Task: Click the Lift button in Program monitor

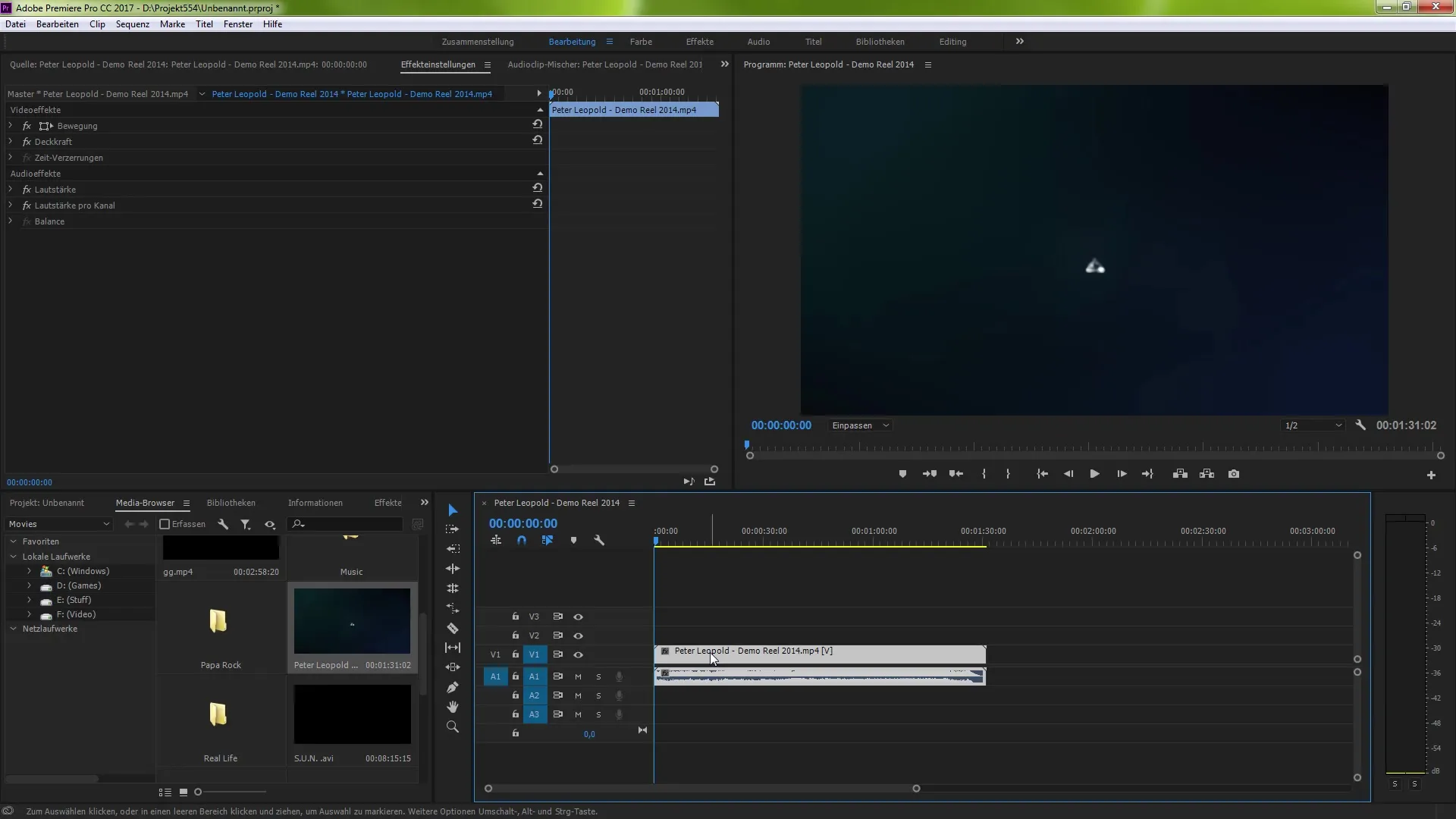Action: (1180, 474)
